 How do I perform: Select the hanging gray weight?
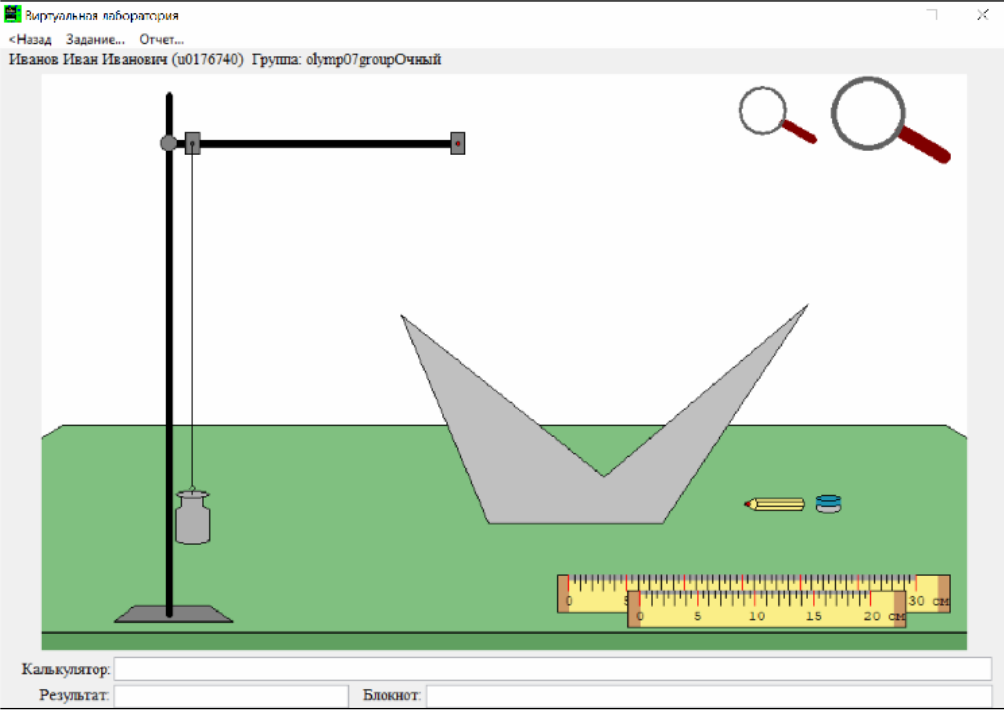(x=193, y=517)
